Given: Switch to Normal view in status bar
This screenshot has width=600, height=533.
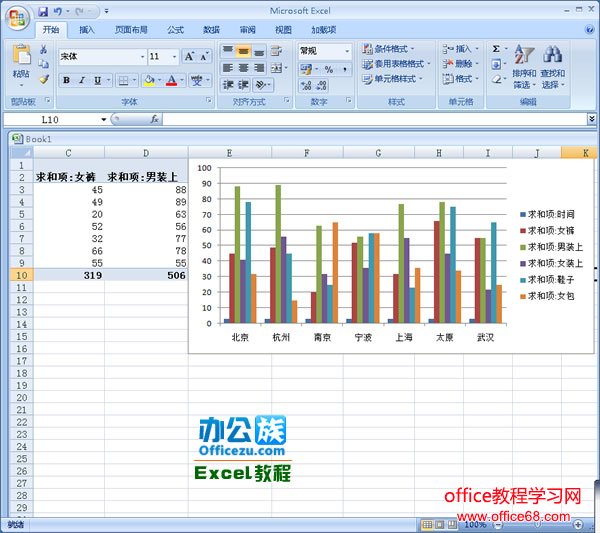Looking at the screenshot, I should click(427, 524).
